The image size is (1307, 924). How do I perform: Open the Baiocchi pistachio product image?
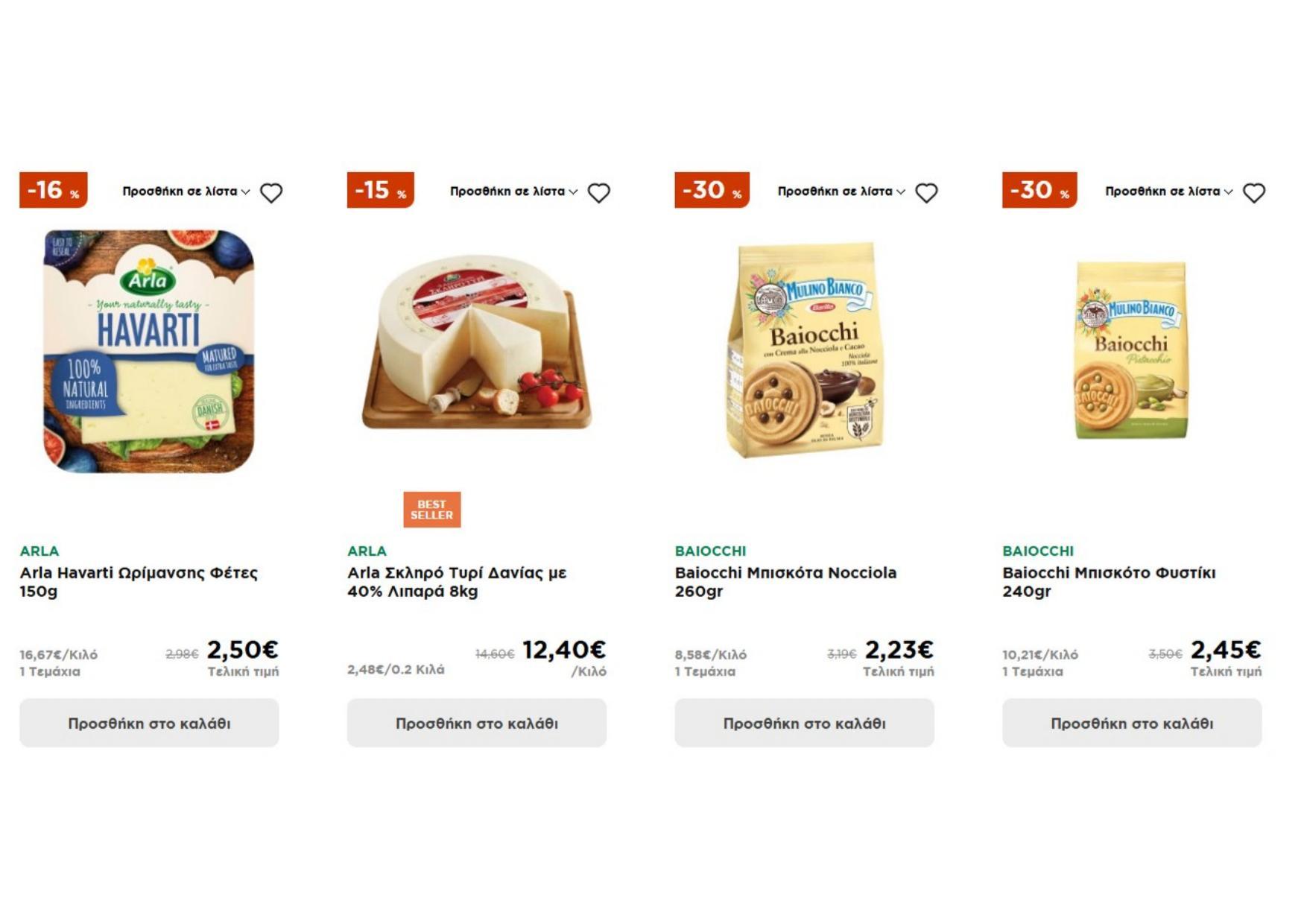(1131, 349)
